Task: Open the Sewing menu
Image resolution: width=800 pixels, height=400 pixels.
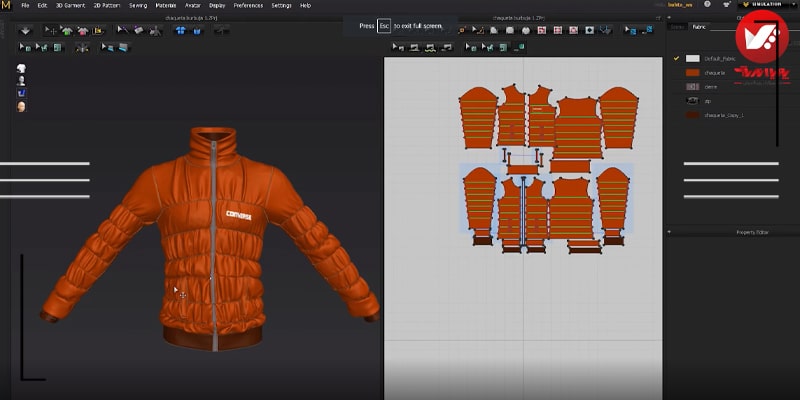Action: (138, 5)
